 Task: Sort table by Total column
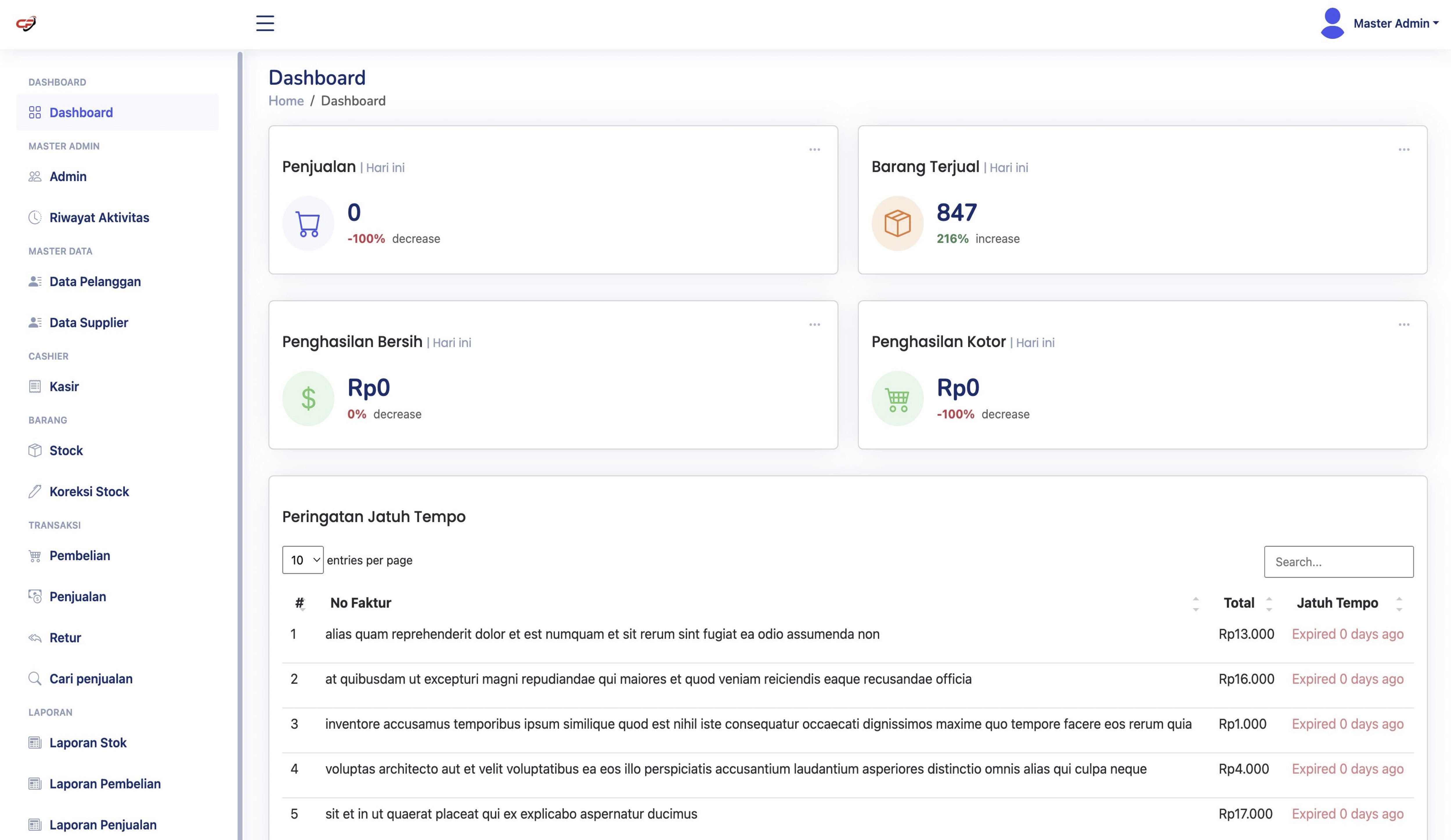tap(1239, 603)
